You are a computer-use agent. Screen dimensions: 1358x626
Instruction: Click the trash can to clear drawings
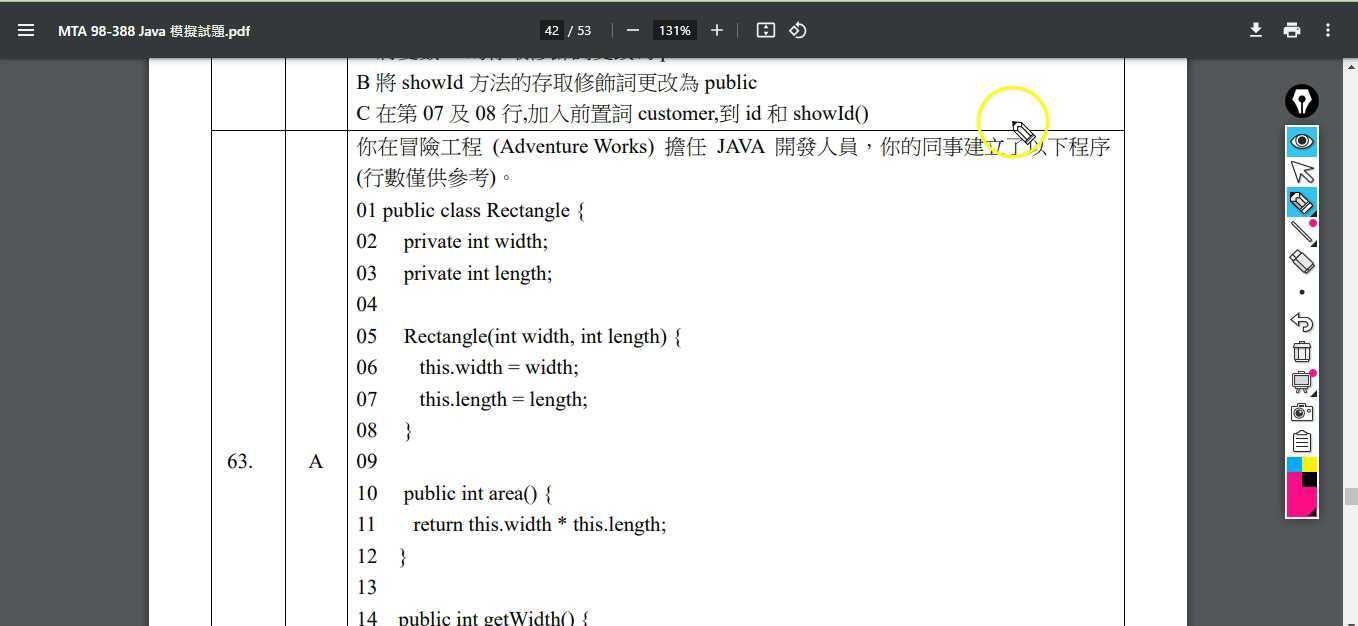coord(1301,352)
